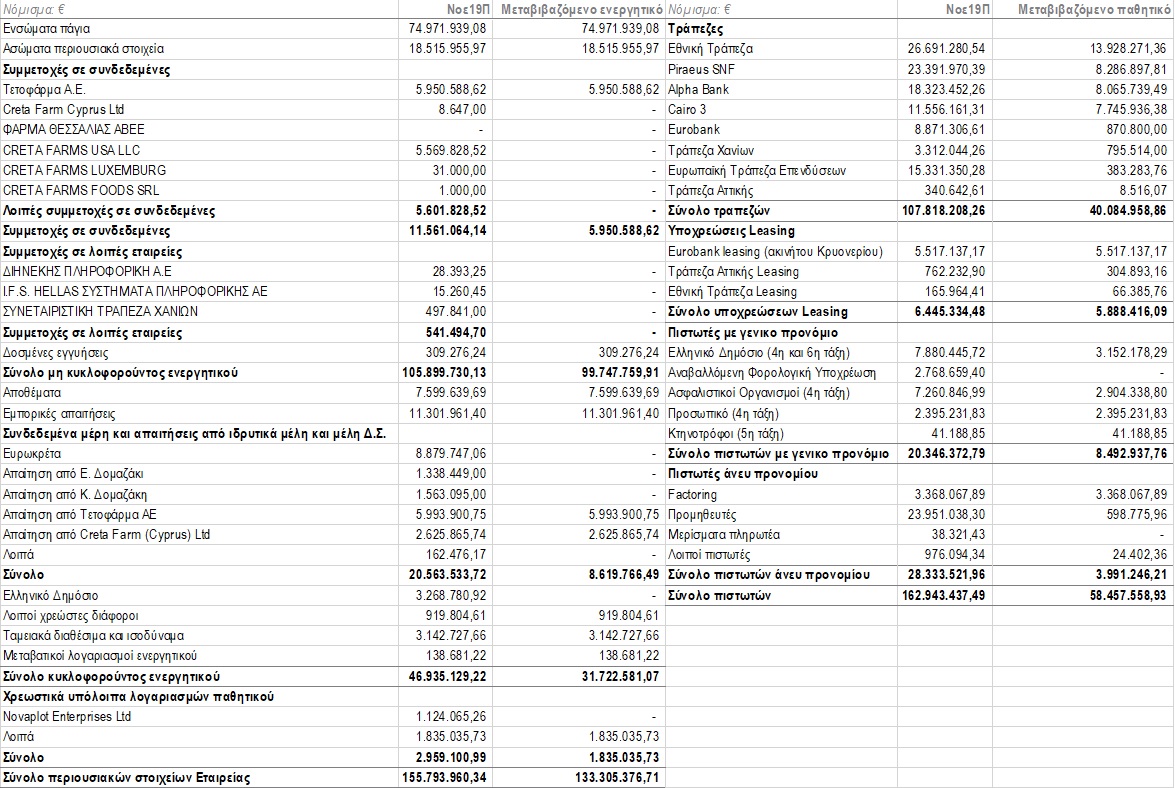Screen dimensions: 1175x788
Task: Select the 'Μεταβιβαζόμενο παθητικό' column header
Action: click(1094, 10)
